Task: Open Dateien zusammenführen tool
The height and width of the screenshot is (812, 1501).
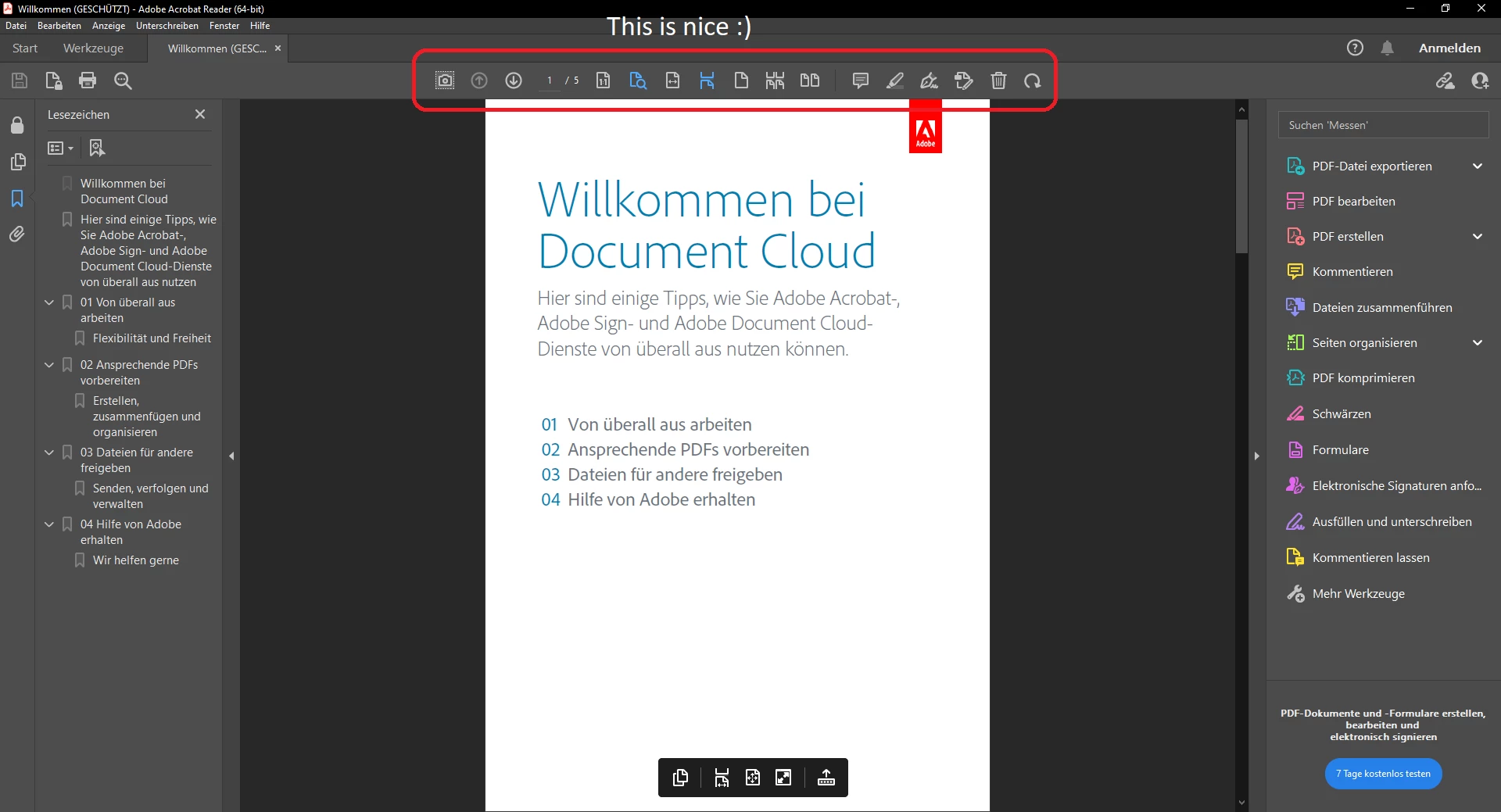Action: tap(1384, 307)
